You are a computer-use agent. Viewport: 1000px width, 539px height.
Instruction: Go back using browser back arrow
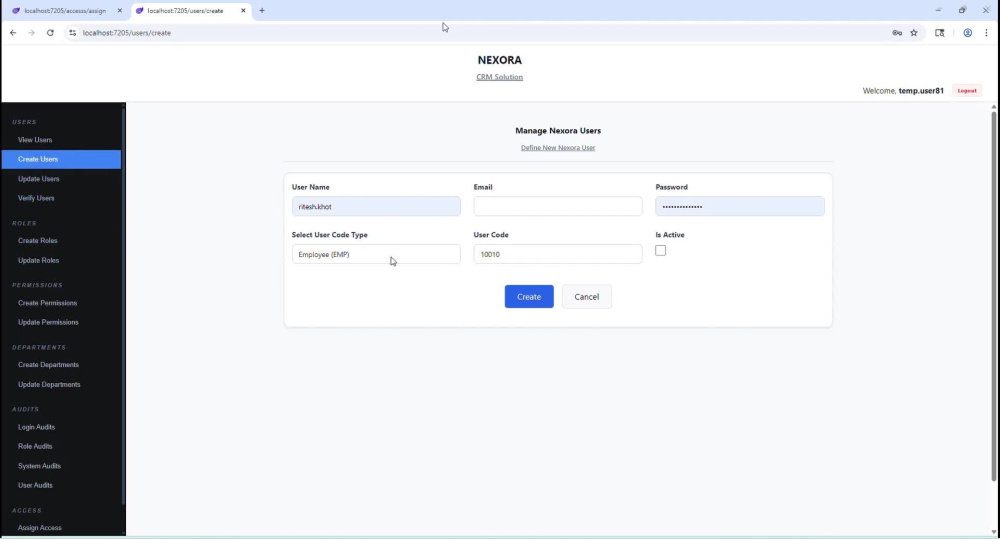[13, 33]
